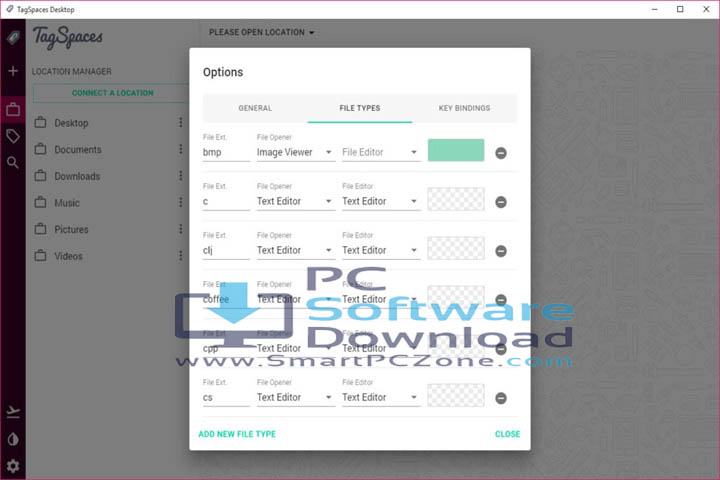Screen dimensions: 720x480
Task: Switch to the General tab
Action: [x=255, y=108]
